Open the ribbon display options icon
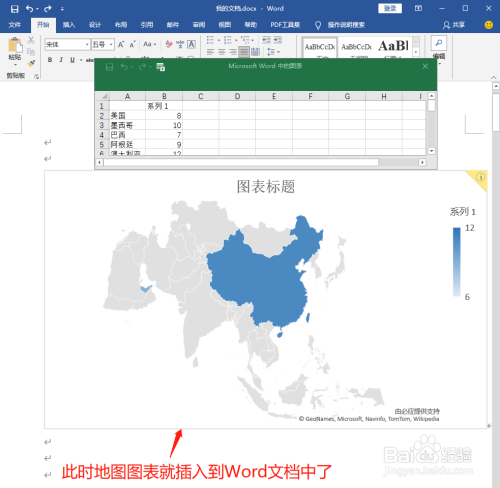This screenshot has width=500, height=488. coord(418,8)
